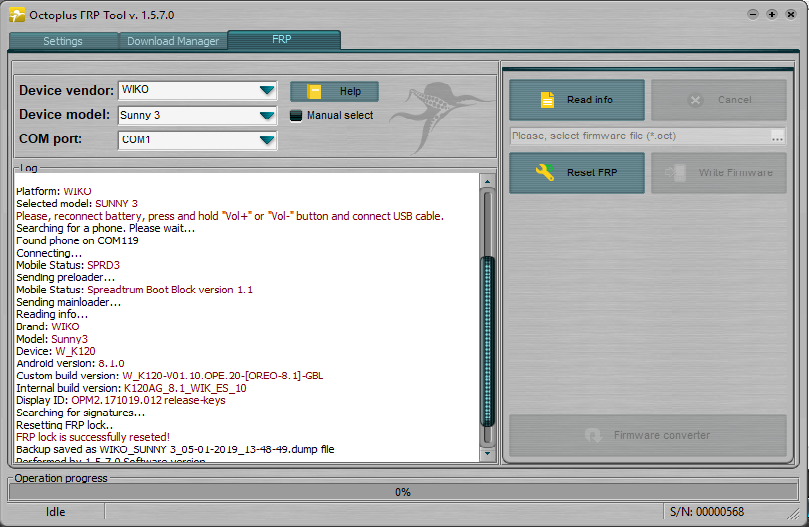Click log line 'Custom build version: W_K120-V01.10.OPE.20'
Image resolution: width=809 pixels, height=527 pixels.
170,376
